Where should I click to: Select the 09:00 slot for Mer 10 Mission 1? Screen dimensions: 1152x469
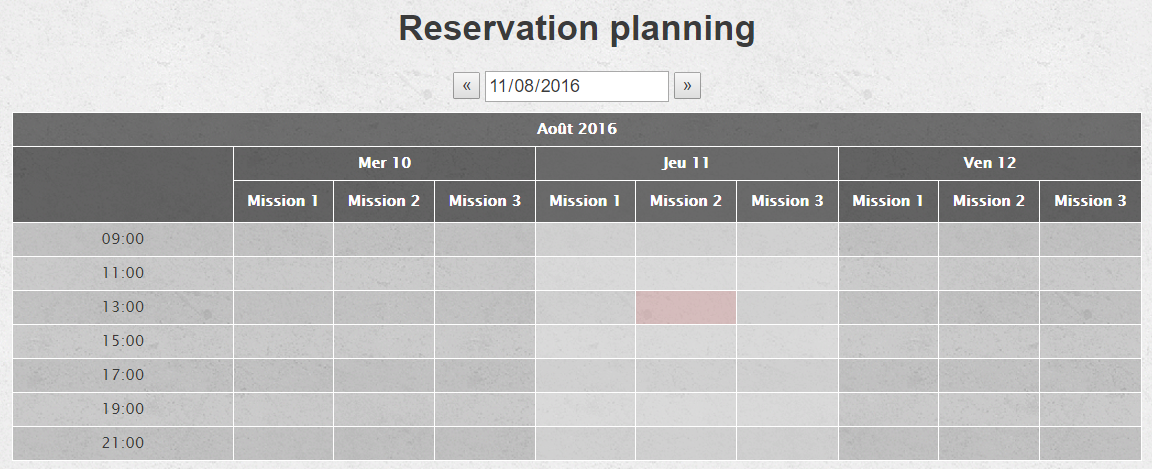283,239
